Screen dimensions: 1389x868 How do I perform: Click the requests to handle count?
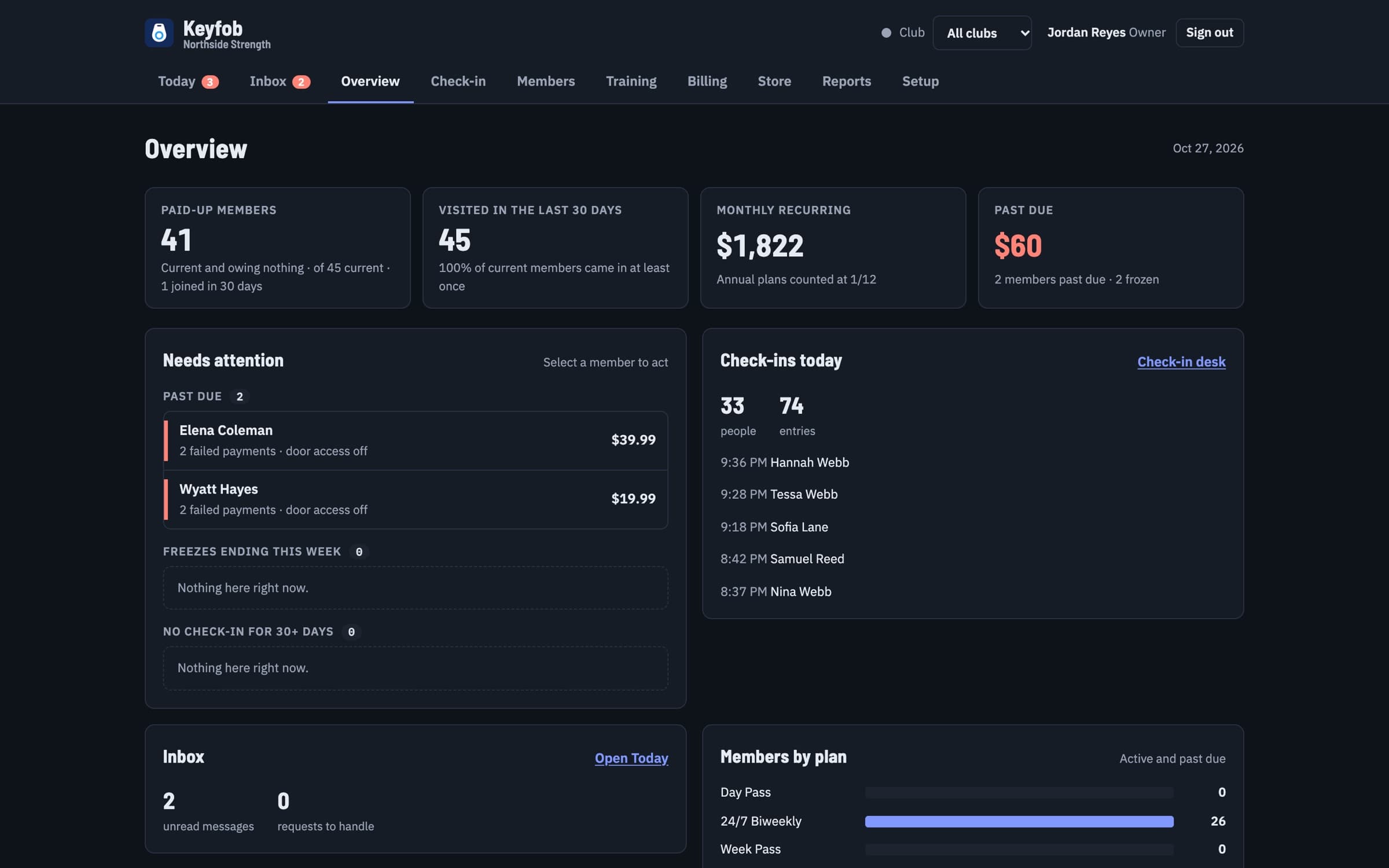(x=284, y=801)
